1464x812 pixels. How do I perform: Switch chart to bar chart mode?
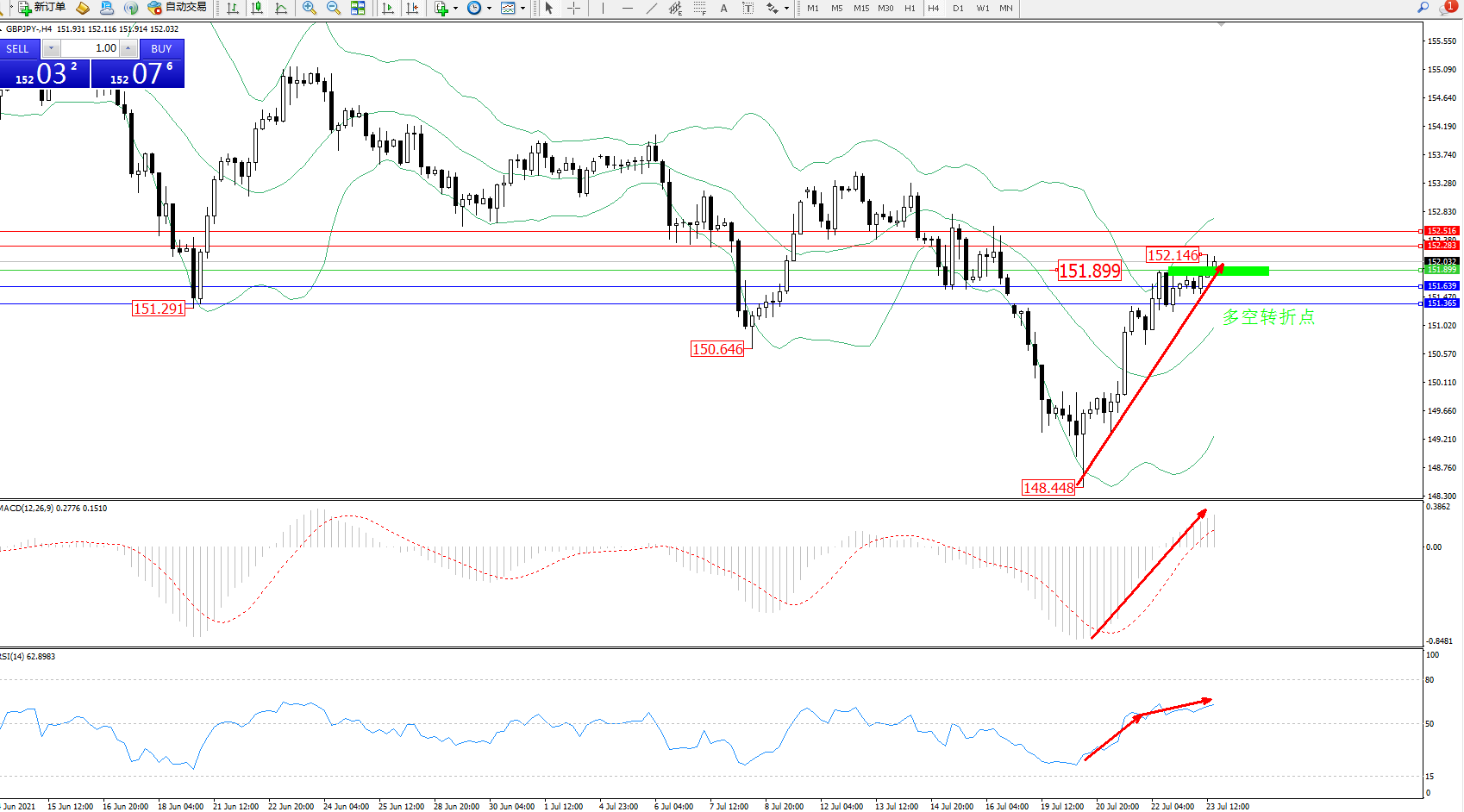(x=233, y=9)
